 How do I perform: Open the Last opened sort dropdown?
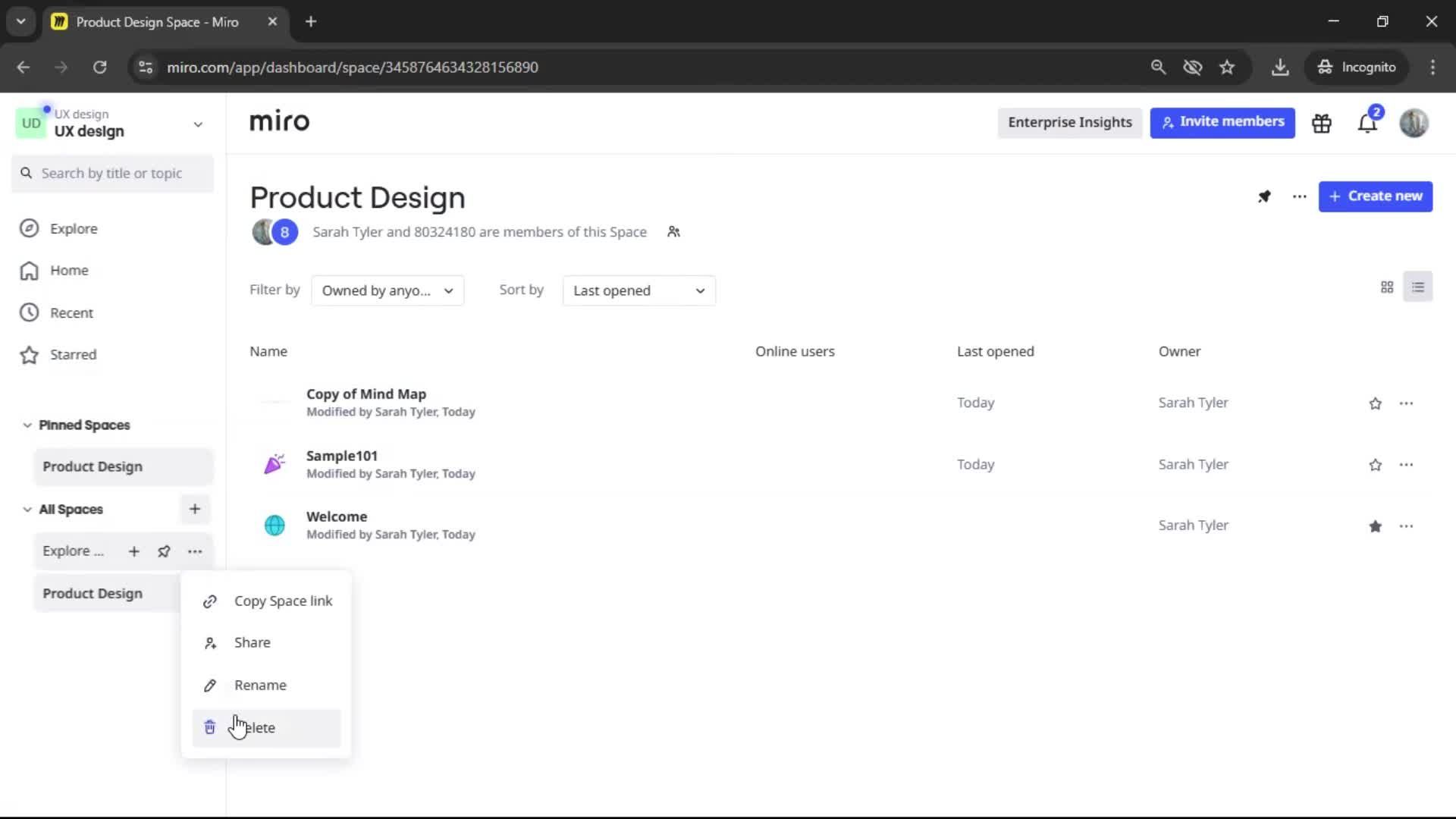(x=639, y=290)
